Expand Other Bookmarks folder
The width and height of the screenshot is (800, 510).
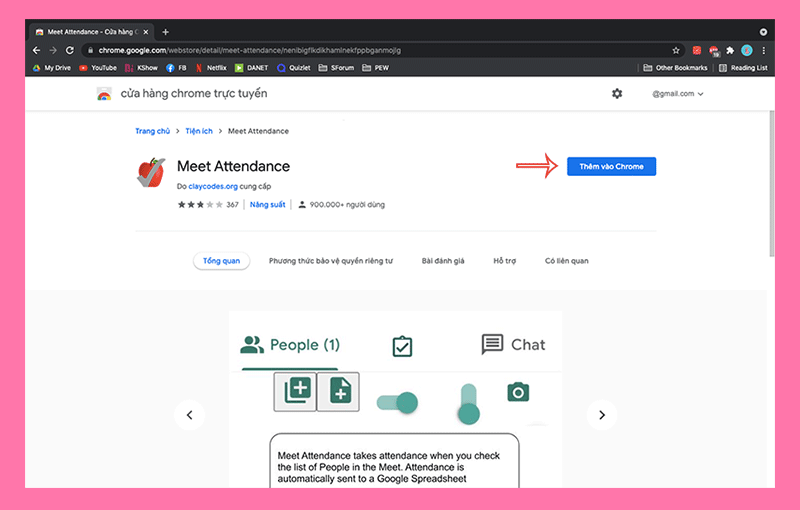tap(676, 68)
